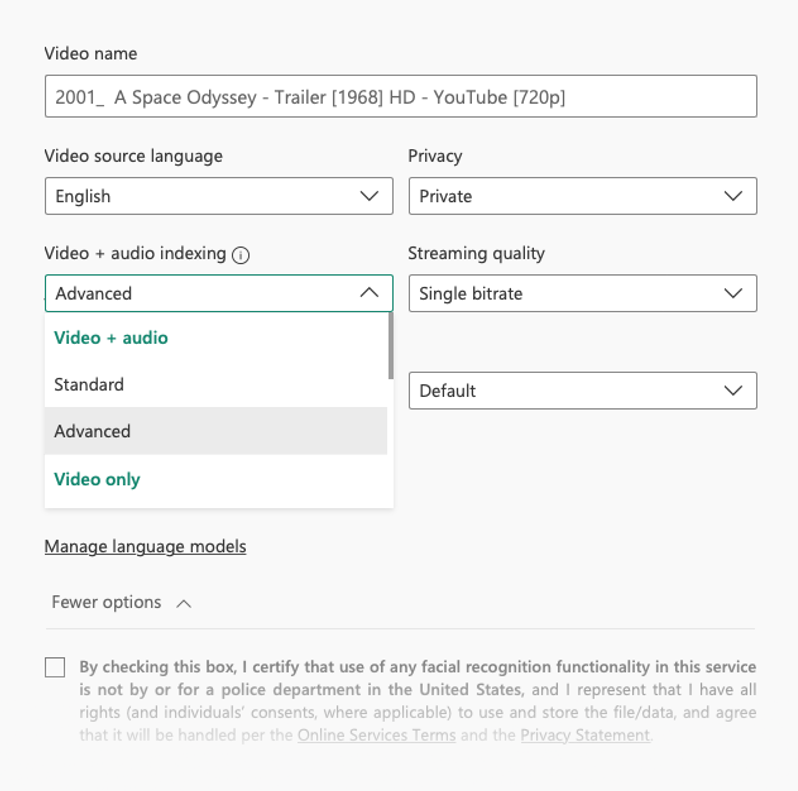The height and width of the screenshot is (791, 798).
Task: Click the chevron in the Default dropdown
Action: click(733, 390)
